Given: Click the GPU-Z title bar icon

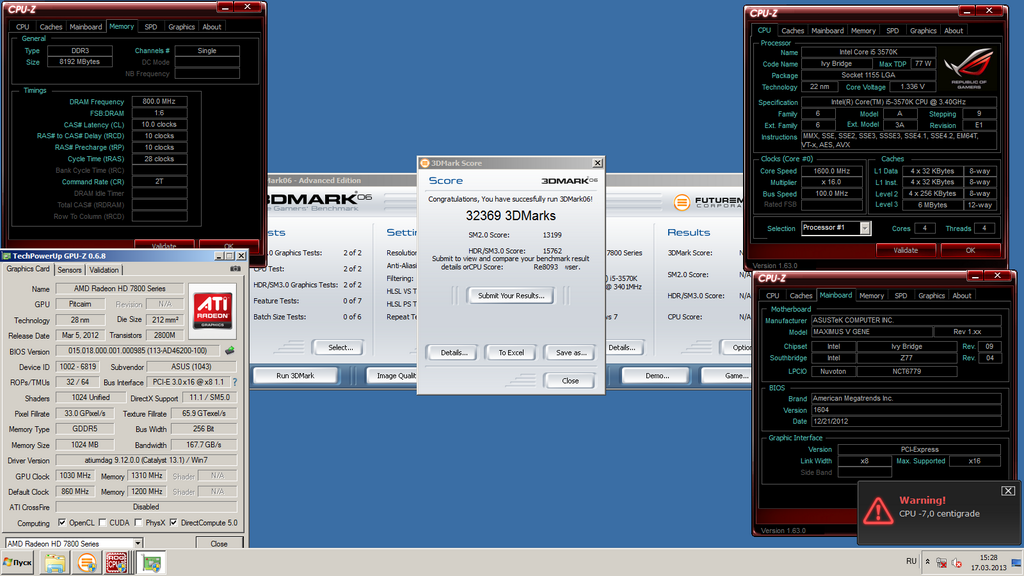Looking at the screenshot, I should pyautogui.click(x=7, y=256).
